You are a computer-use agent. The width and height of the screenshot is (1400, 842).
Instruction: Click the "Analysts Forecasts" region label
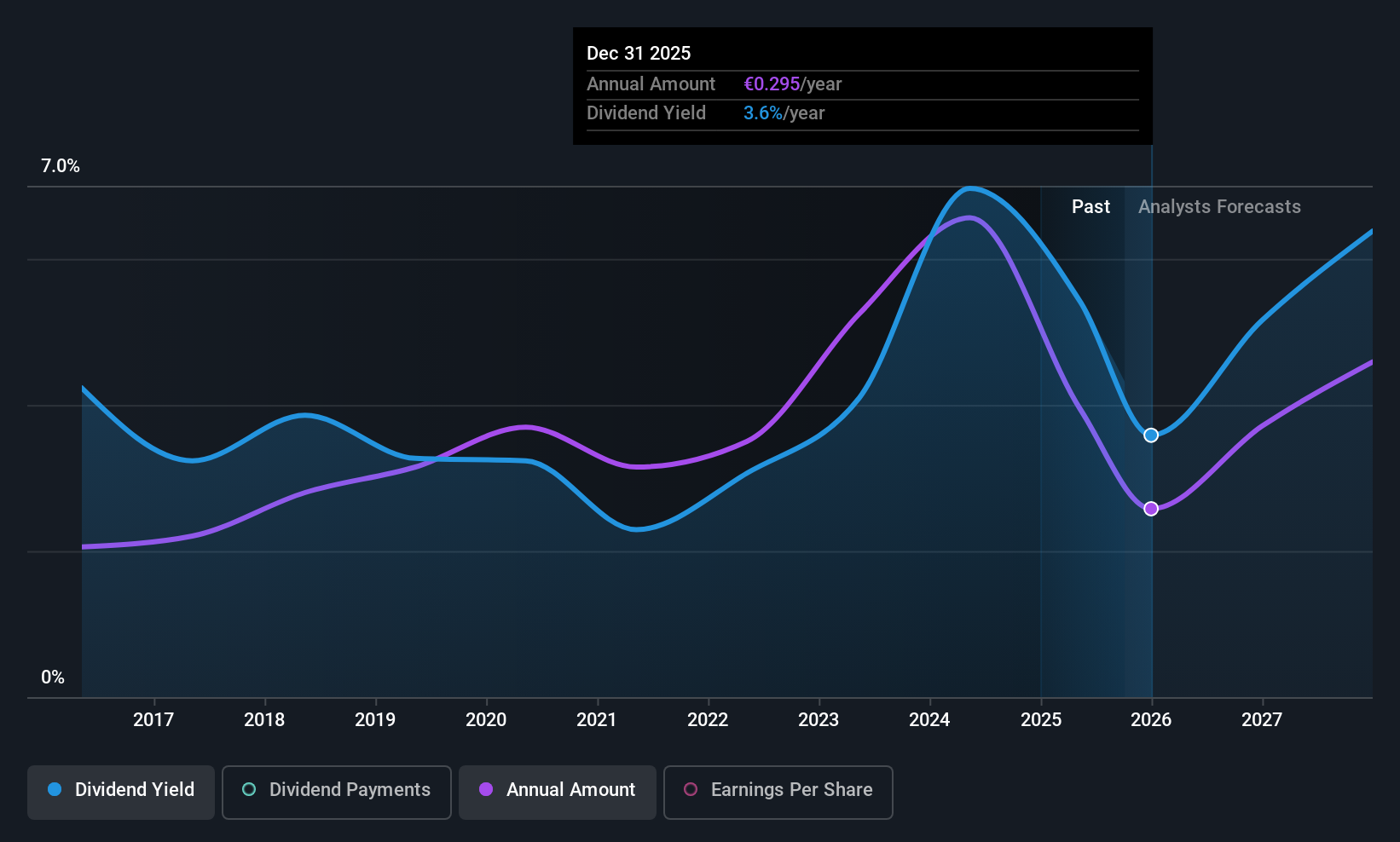[1219, 207]
